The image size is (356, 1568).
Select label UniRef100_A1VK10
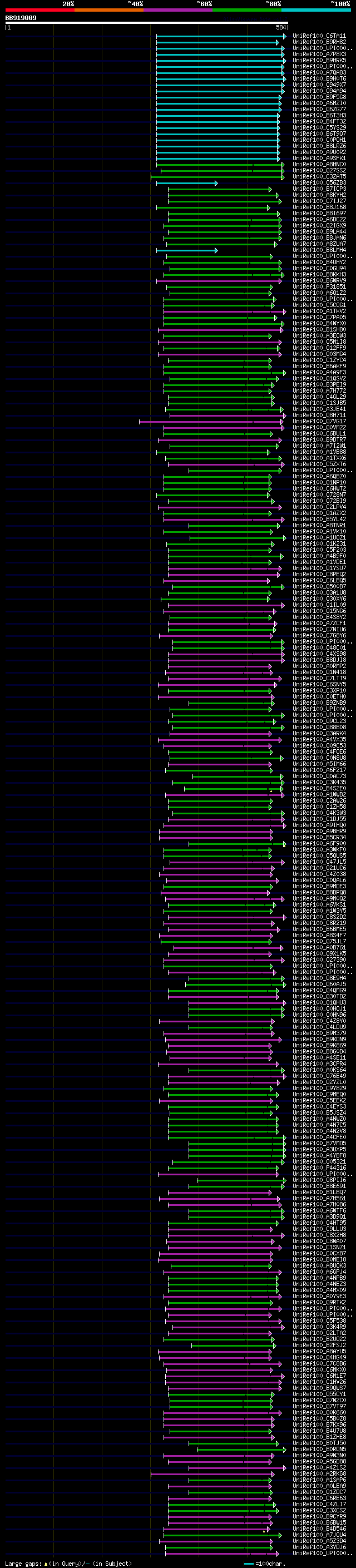[319, 531]
